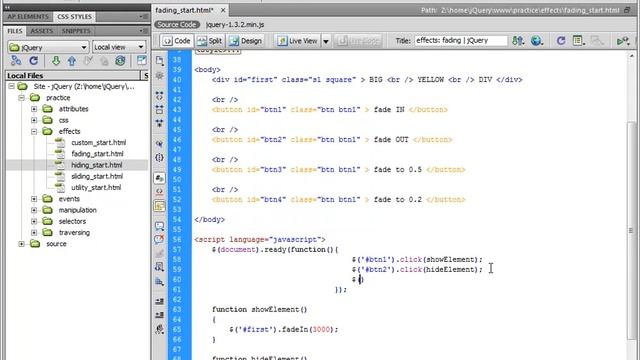Click Remove Comment icon
Image resolution: width=640 pixels, height=360 pixels.
160,239
